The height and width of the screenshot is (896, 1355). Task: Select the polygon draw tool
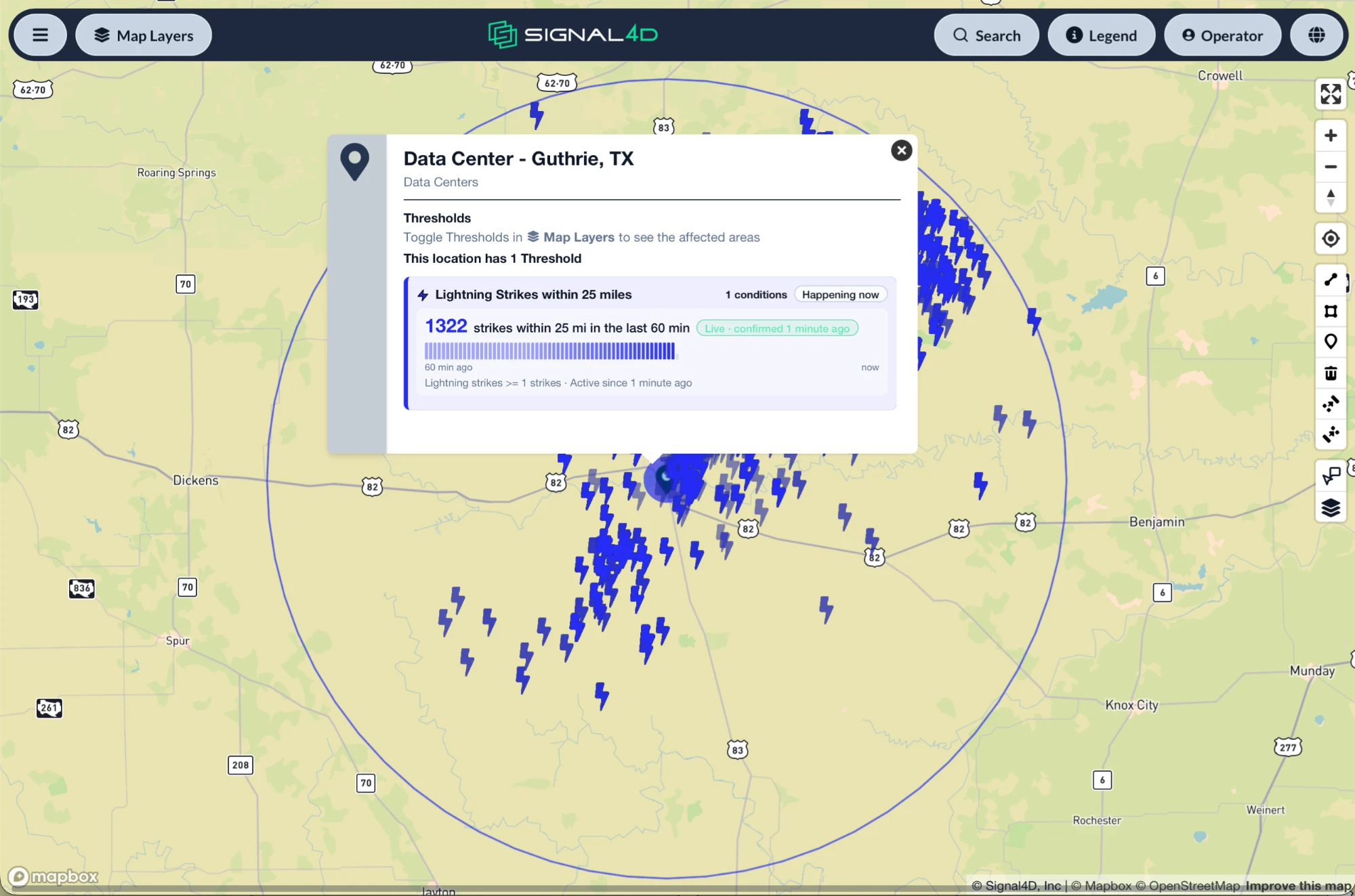pos(1331,311)
